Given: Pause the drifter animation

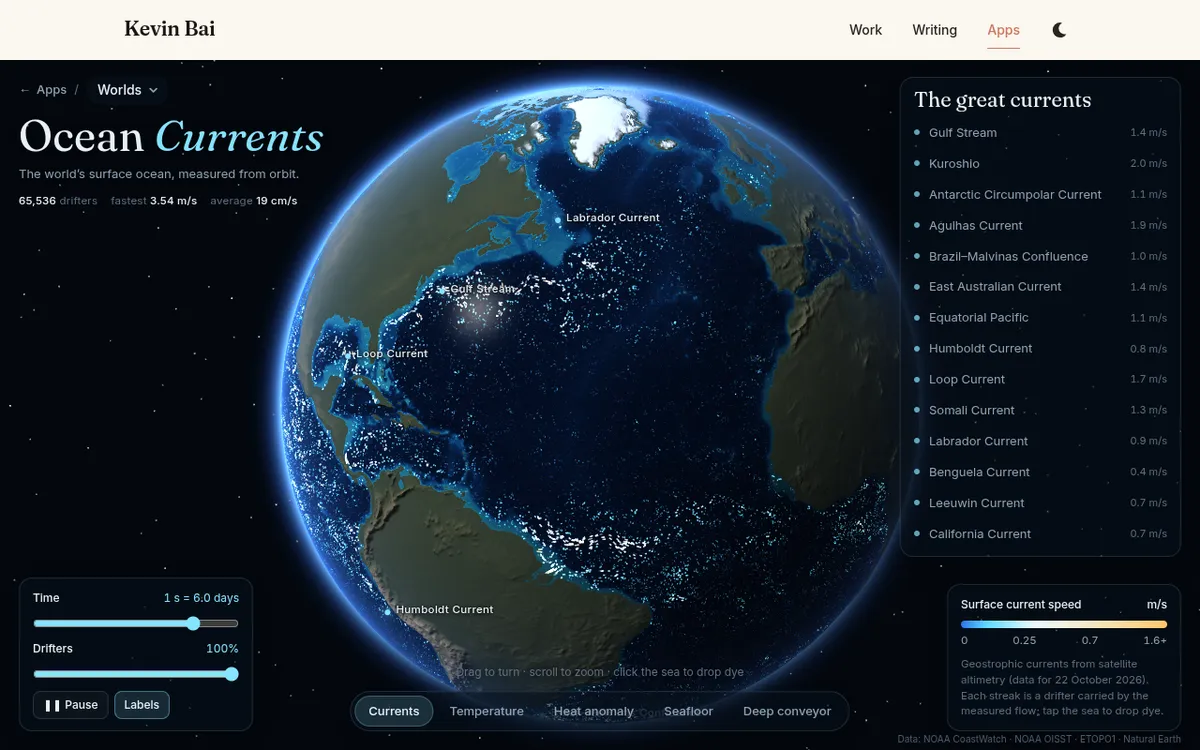Looking at the screenshot, I should (x=71, y=705).
